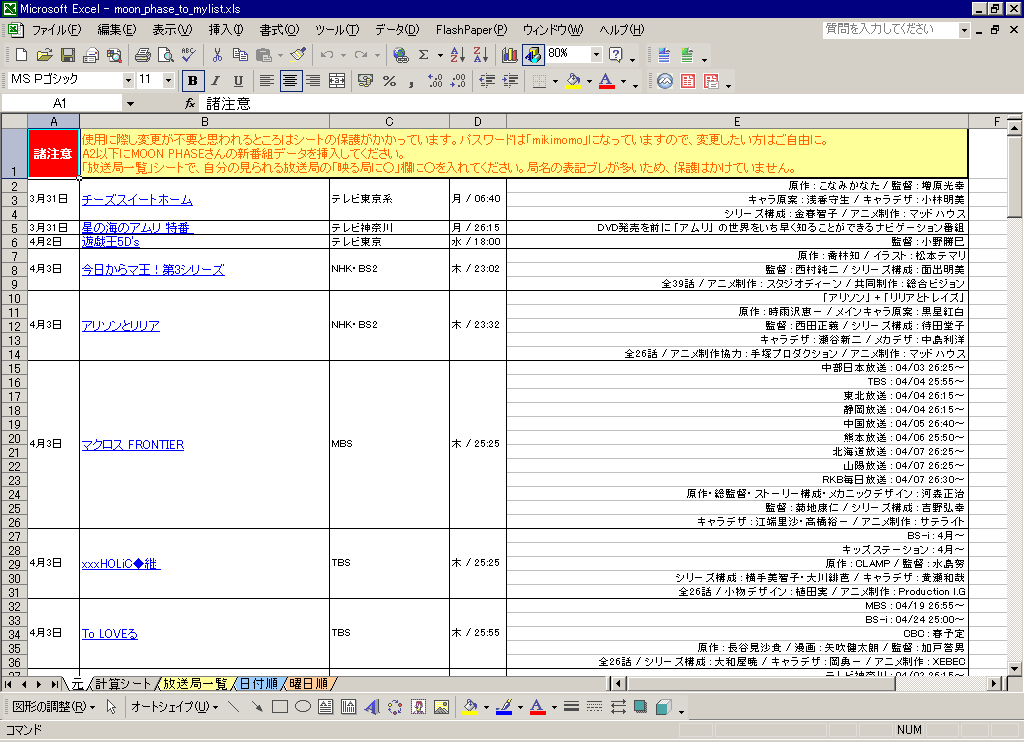Click the チーズスイートホーム hyperlink

tap(136, 200)
